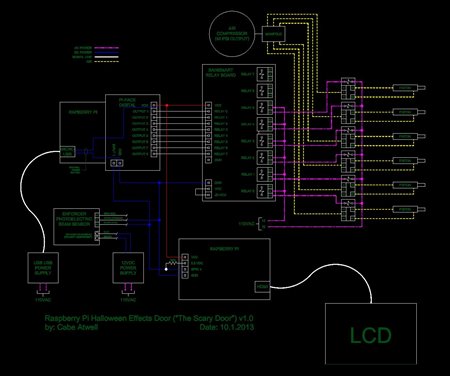Click the Air Compressor circle symbol
450x376 pixels.
[x=232, y=33]
